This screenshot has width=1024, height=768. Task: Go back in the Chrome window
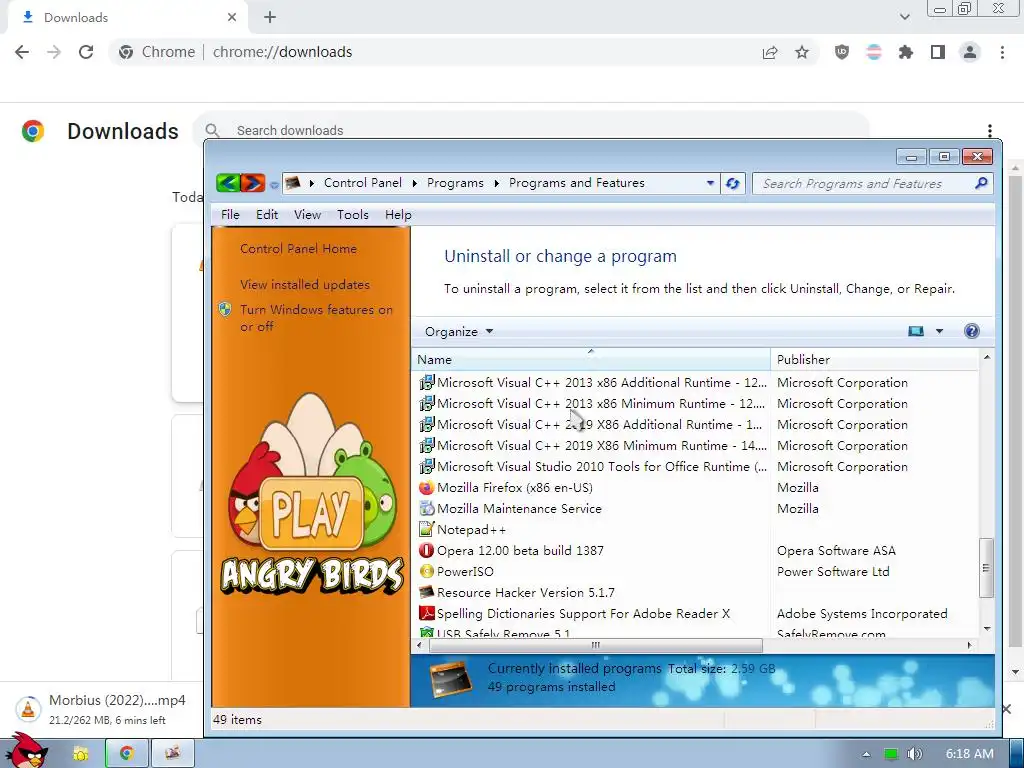[x=22, y=52]
